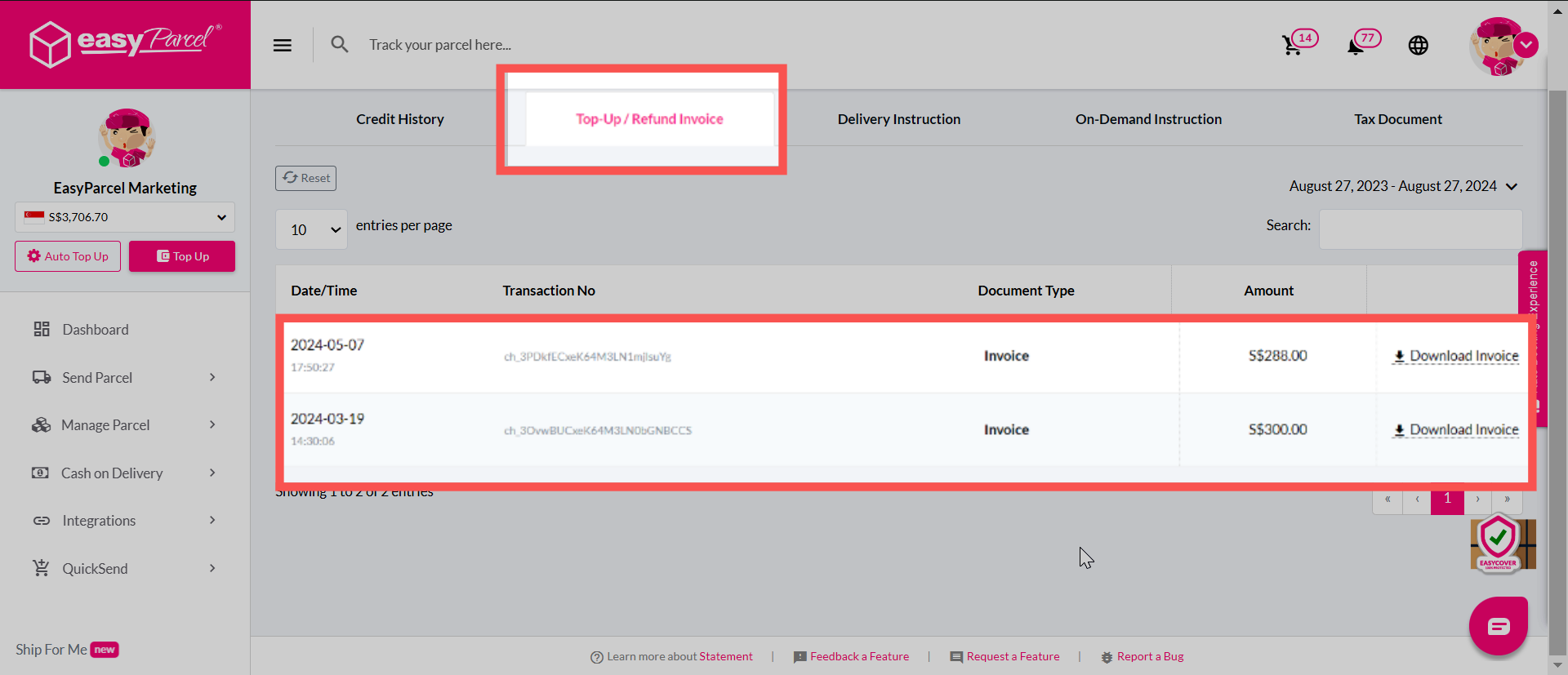Open the shopping cart icon
Image resolution: width=1568 pixels, height=675 pixels.
(1292, 45)
